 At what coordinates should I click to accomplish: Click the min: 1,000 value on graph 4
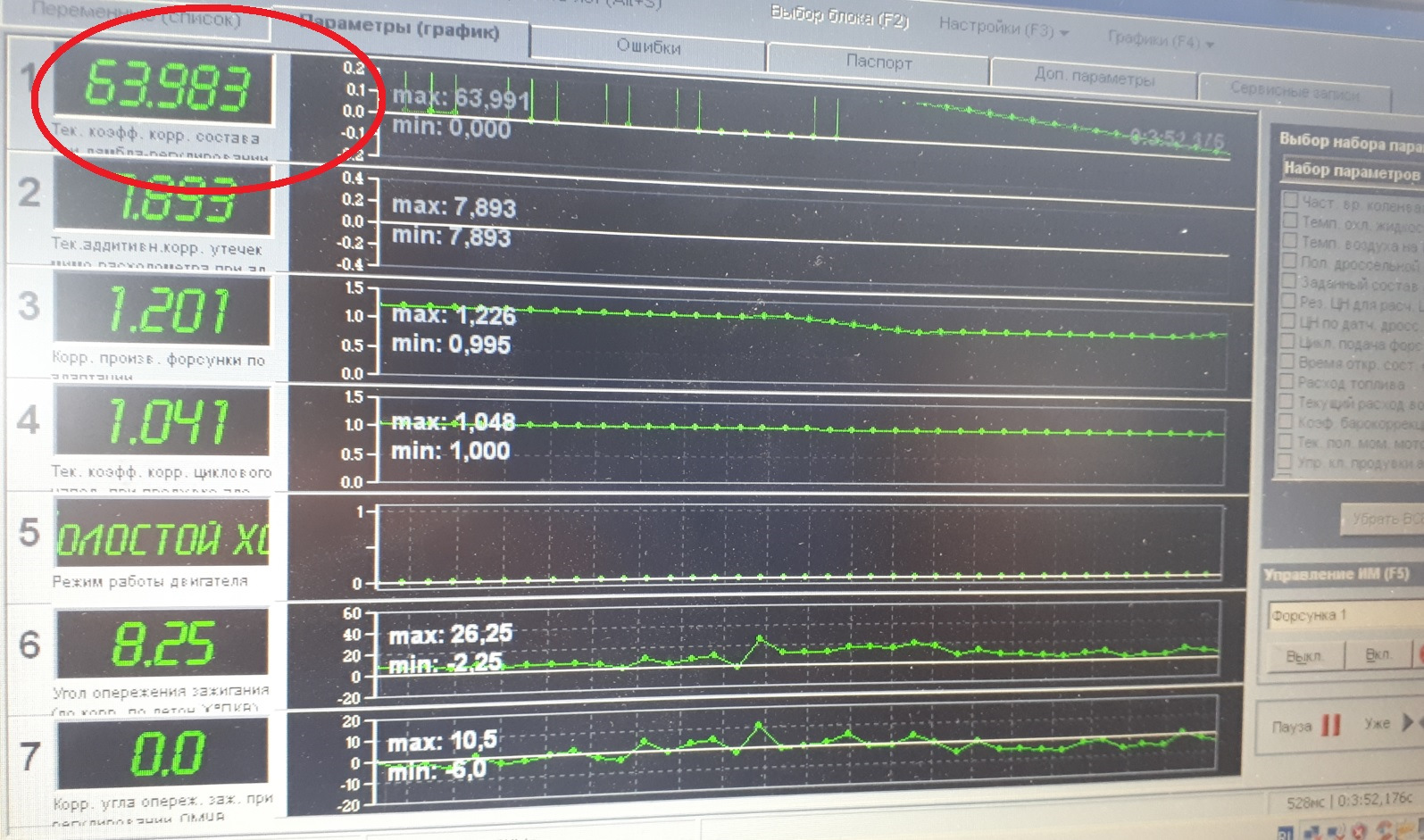coord(451,451)
